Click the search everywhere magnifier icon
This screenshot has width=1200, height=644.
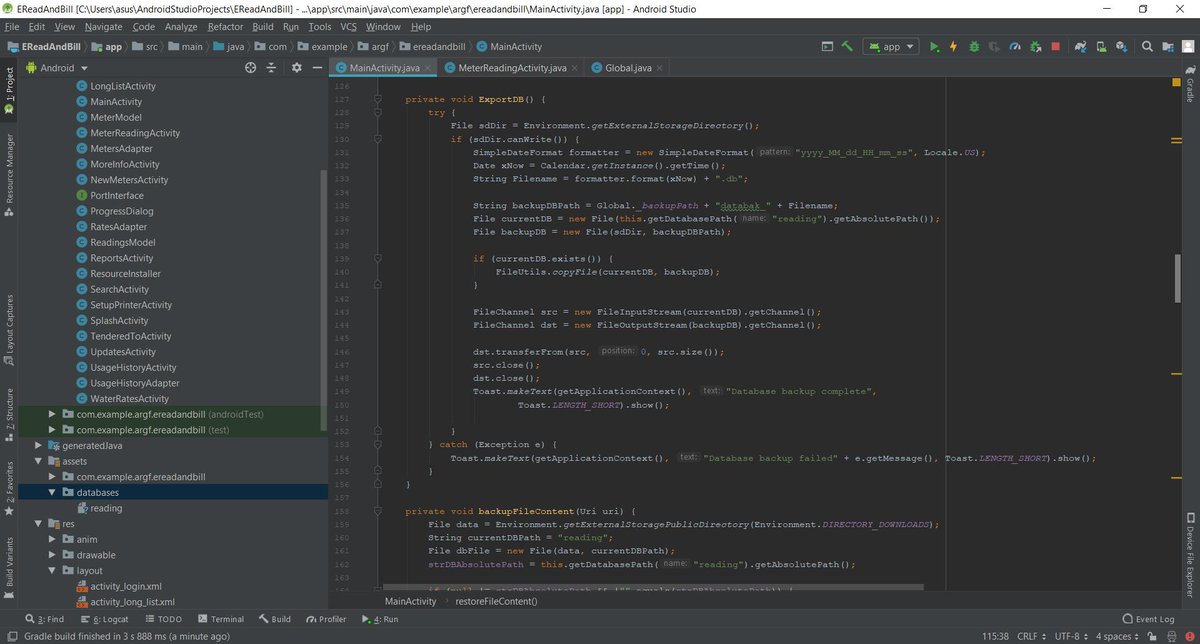coord(1147,46)
